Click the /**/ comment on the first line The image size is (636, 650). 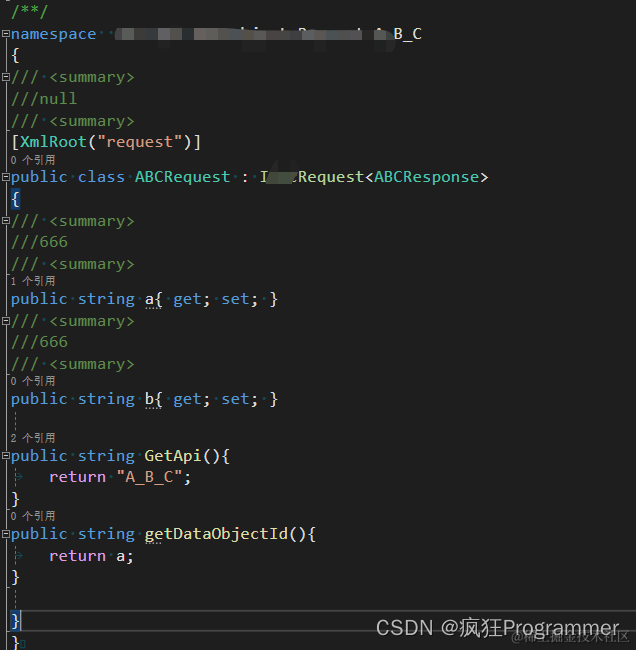point(29,11)
